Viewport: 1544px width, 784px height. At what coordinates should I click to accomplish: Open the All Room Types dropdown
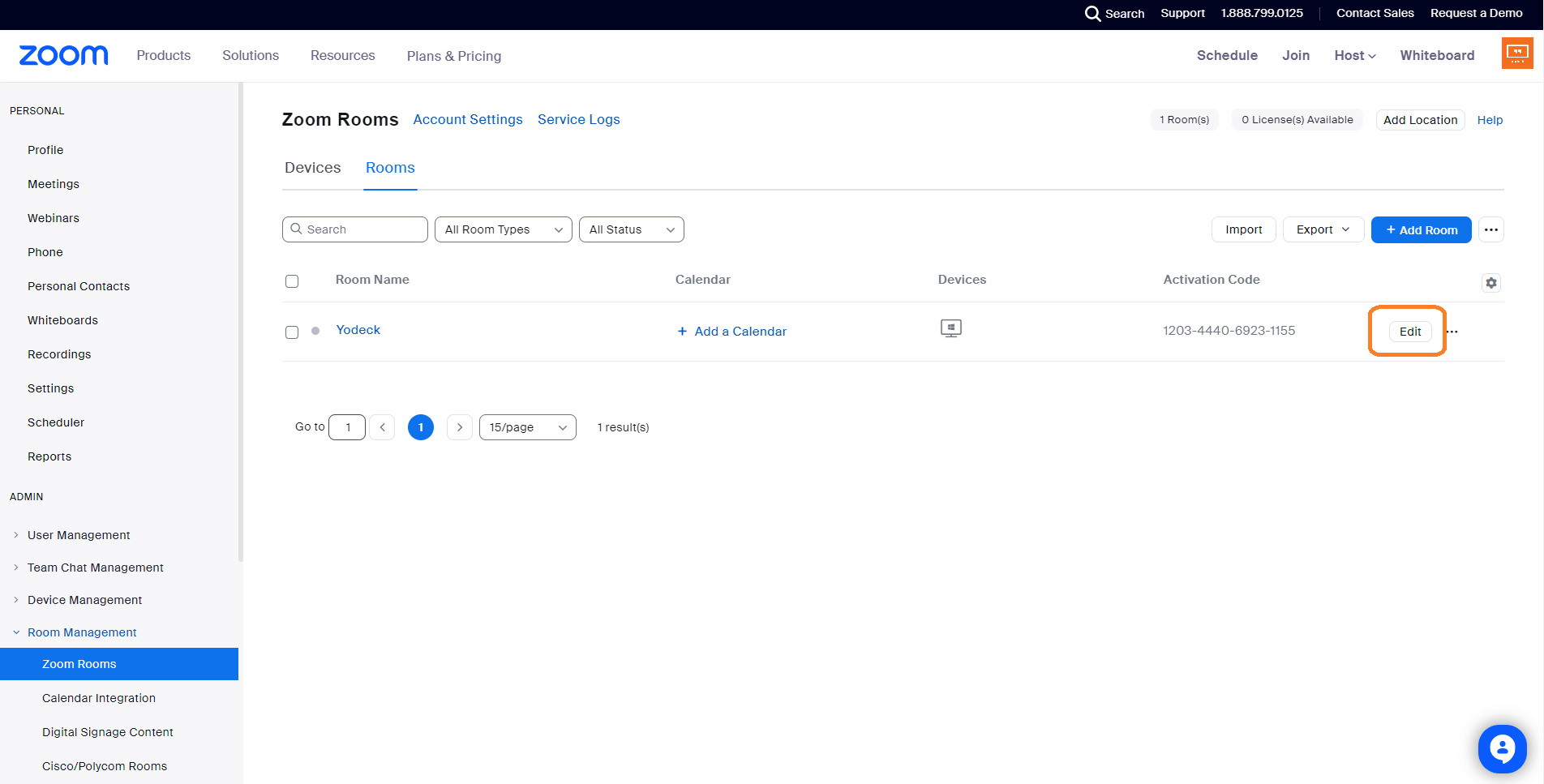coord(502,229)
